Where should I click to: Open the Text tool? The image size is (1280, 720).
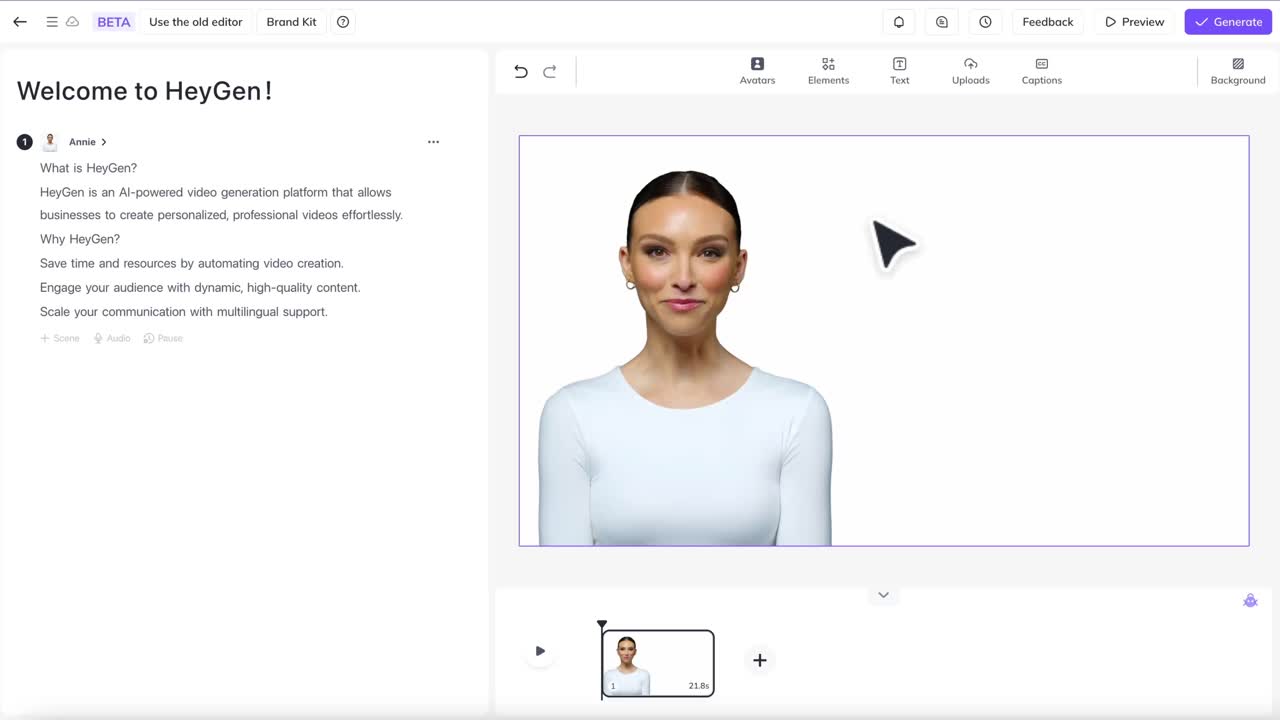click(x=900, y=71)
